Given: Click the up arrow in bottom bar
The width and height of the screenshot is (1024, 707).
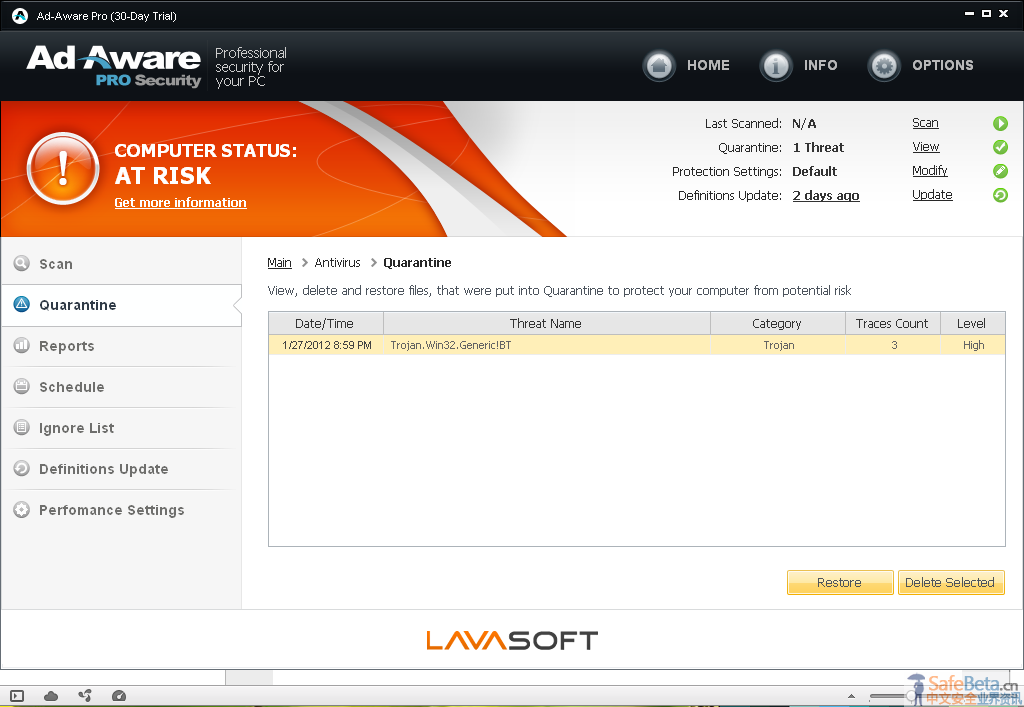Looking at the screenshot, I should point(851,696).
